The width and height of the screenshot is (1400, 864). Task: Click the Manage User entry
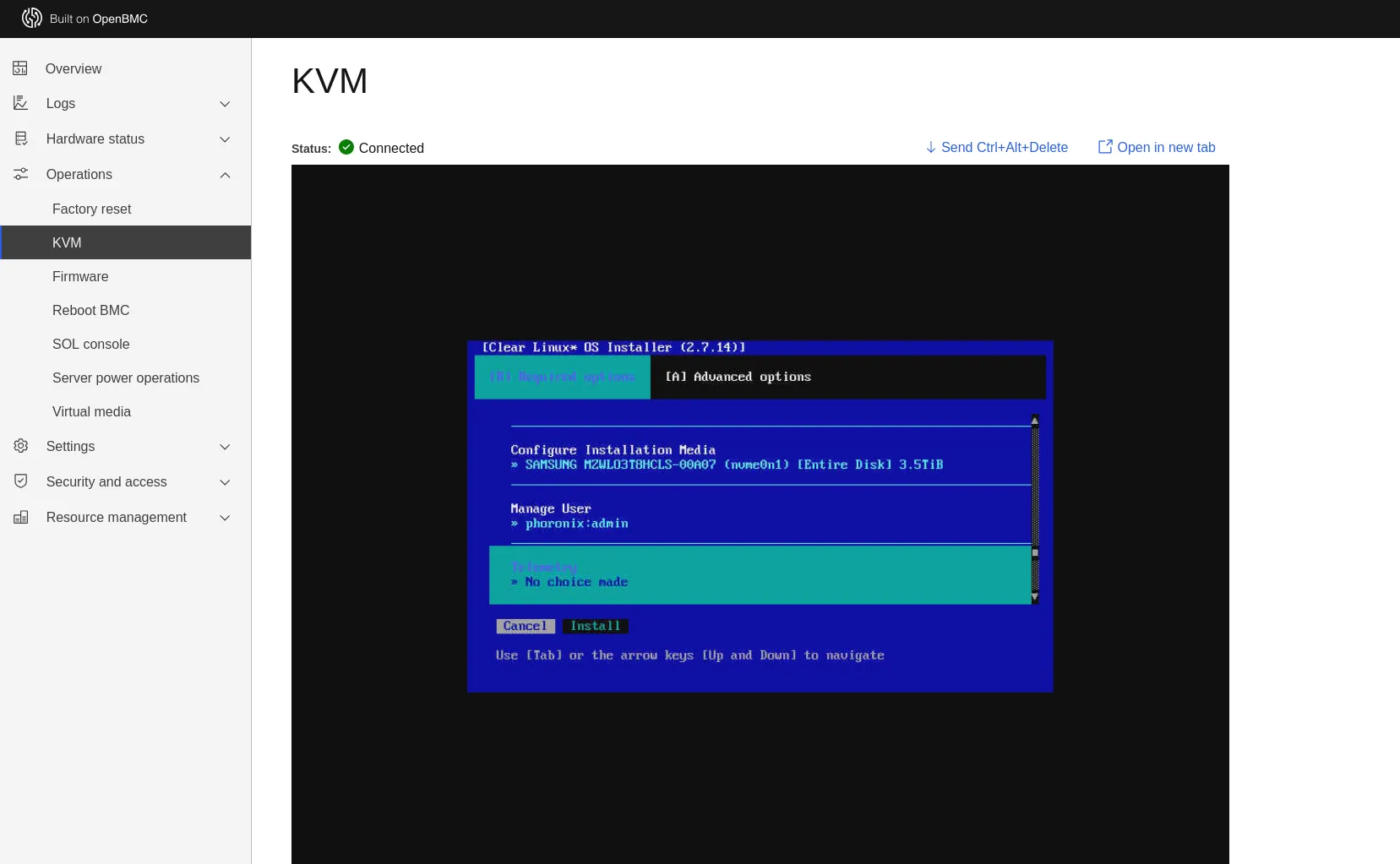click(x=551, y=508)
